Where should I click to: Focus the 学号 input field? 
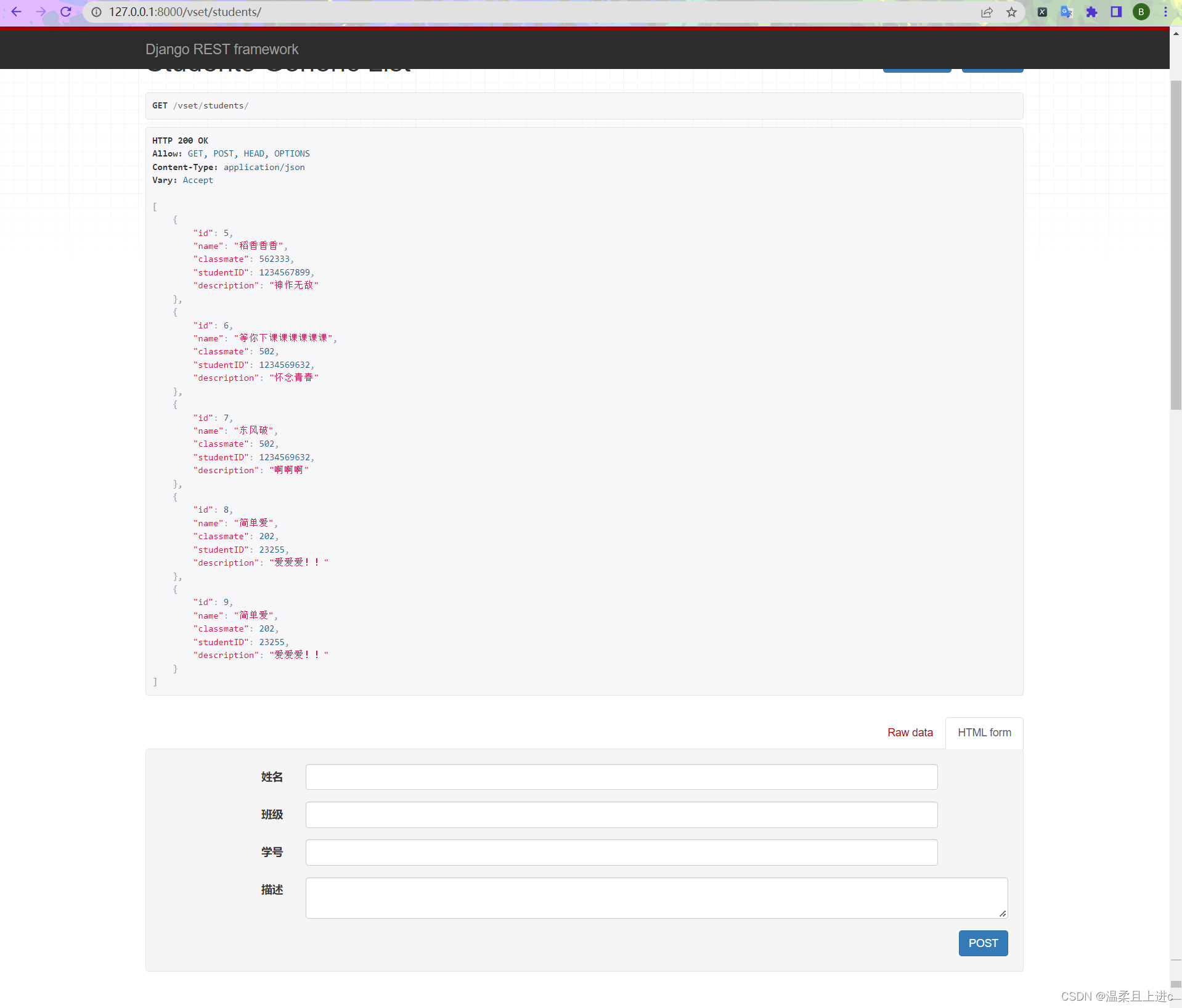621,852
